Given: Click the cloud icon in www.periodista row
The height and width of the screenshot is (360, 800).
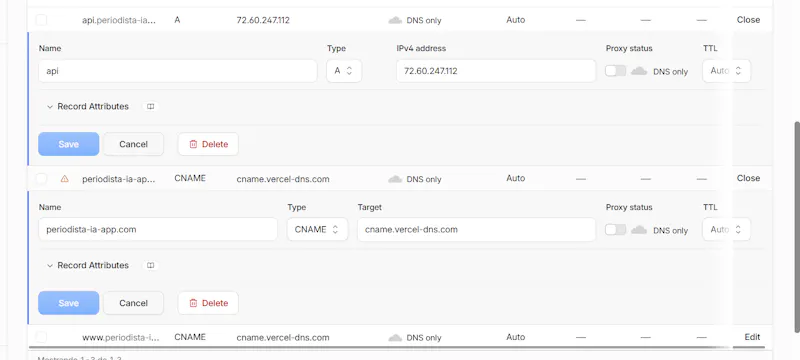Looking at the screenshot, I should coord(395,338).
